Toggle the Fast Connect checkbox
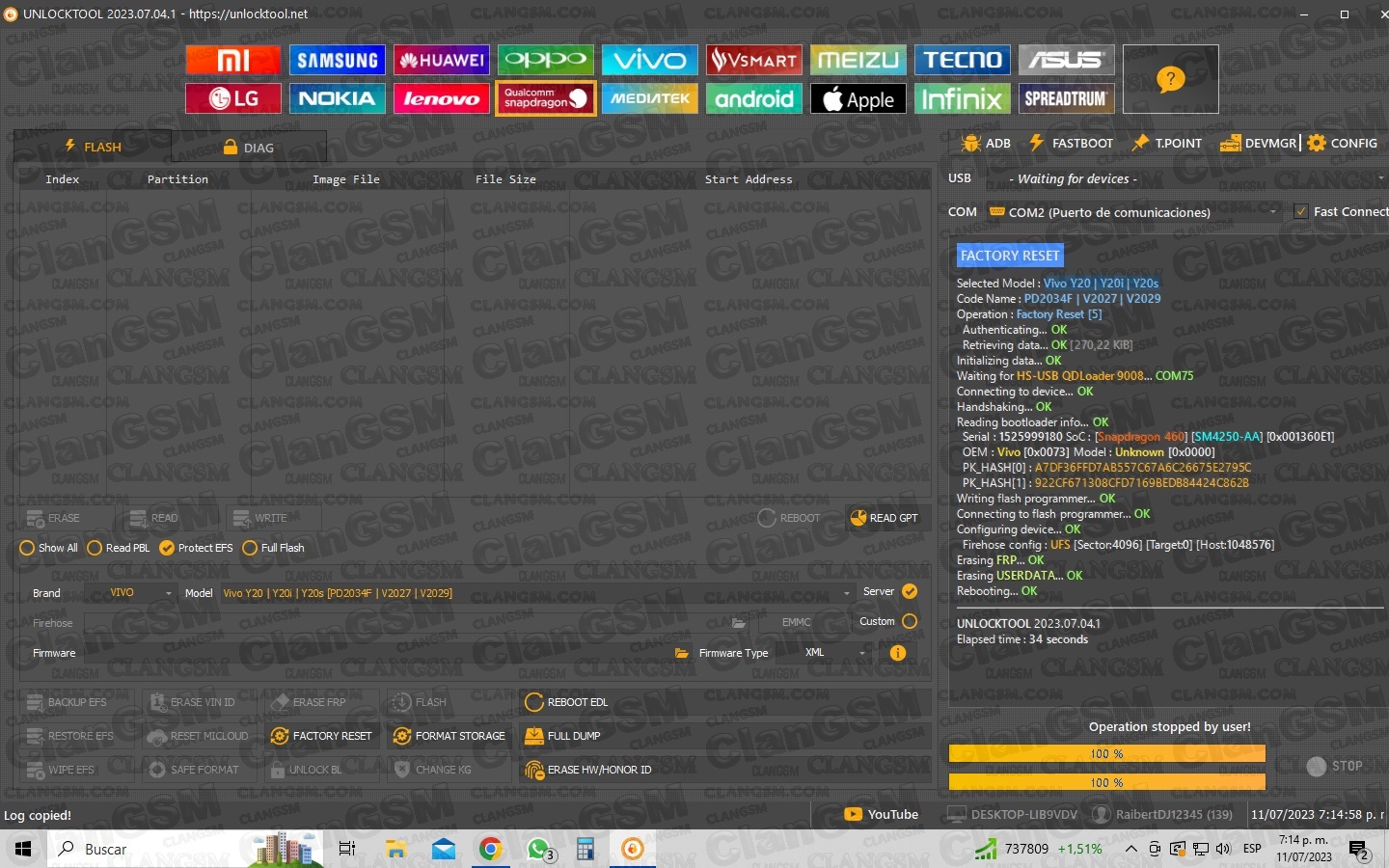The image size is (1389, 868). pyautogui.click(x=1301, y=211)
